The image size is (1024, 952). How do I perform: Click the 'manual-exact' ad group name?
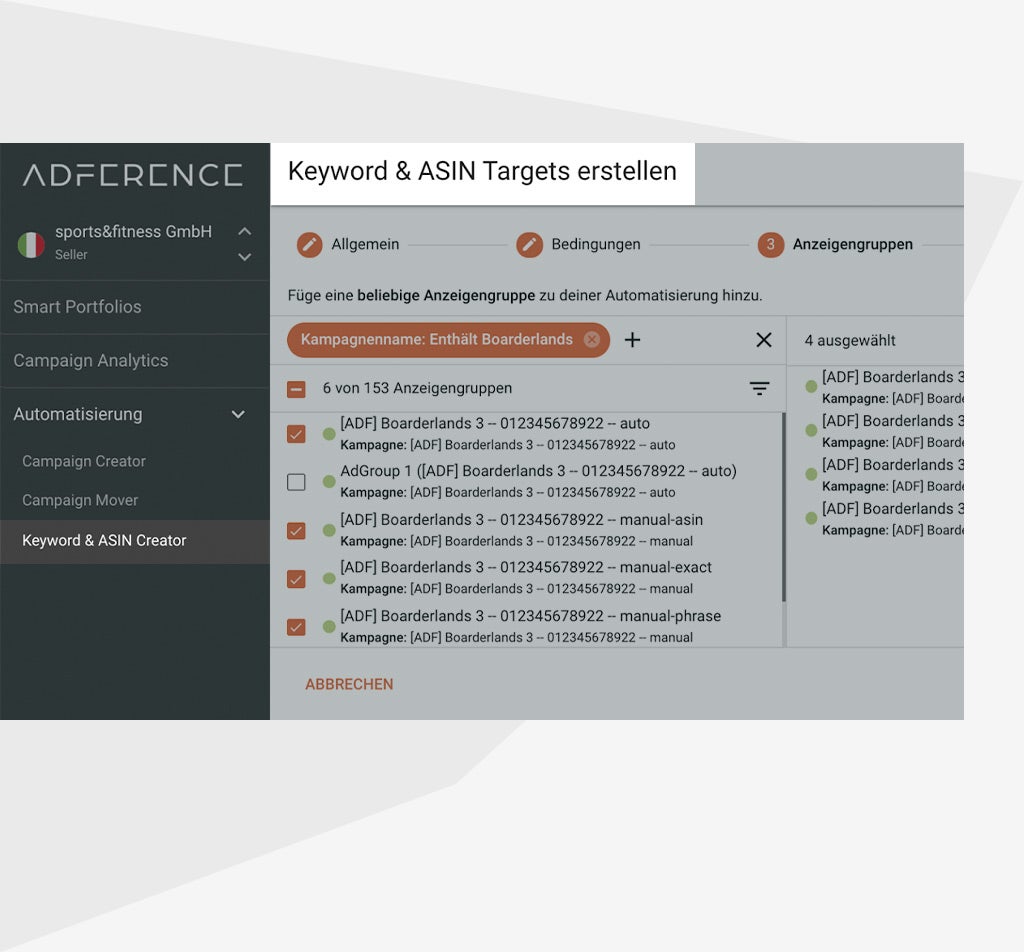coord(526,567)
